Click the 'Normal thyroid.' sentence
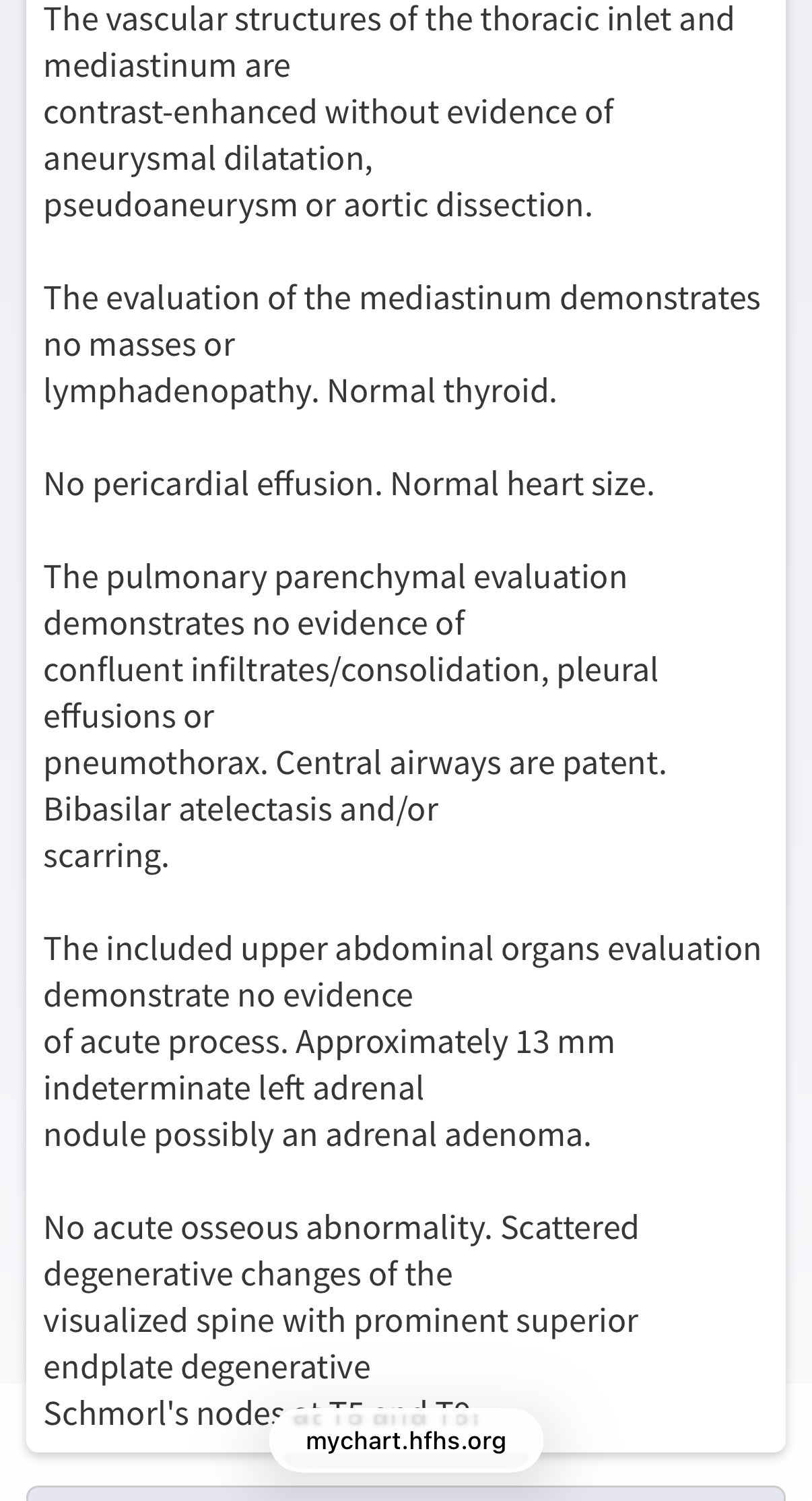This screenshot has height=1501, width=812. 442,391
